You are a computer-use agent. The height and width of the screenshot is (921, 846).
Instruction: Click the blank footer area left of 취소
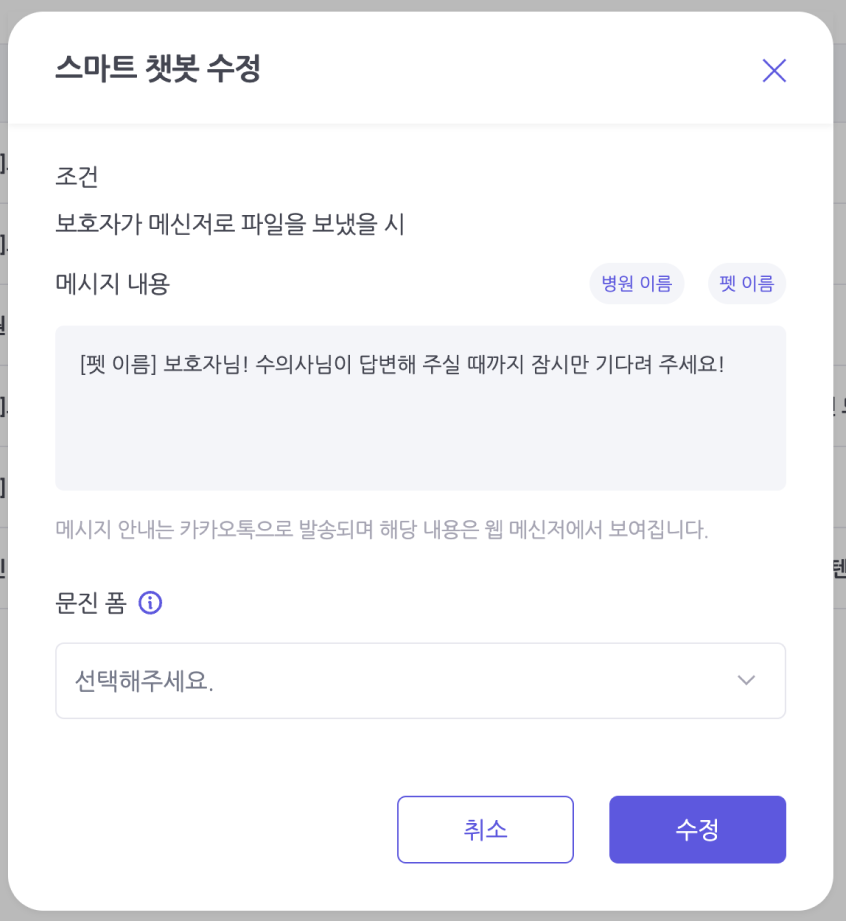click(223, 829)
